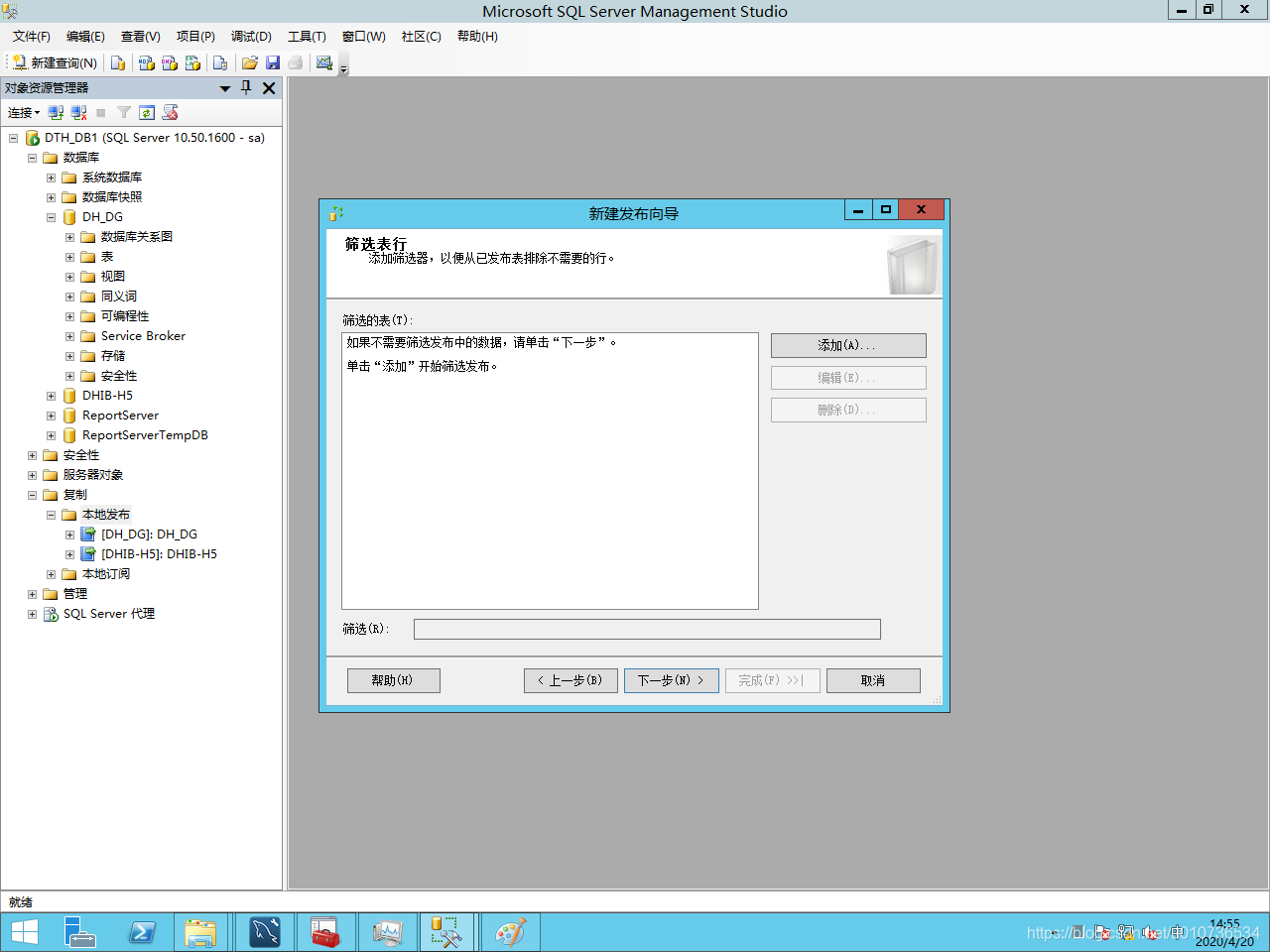Select the [DHIB-H5]: DHIB-H5 publication
The height and width of the screenshot is (952, 1270).
coord(159,554)
